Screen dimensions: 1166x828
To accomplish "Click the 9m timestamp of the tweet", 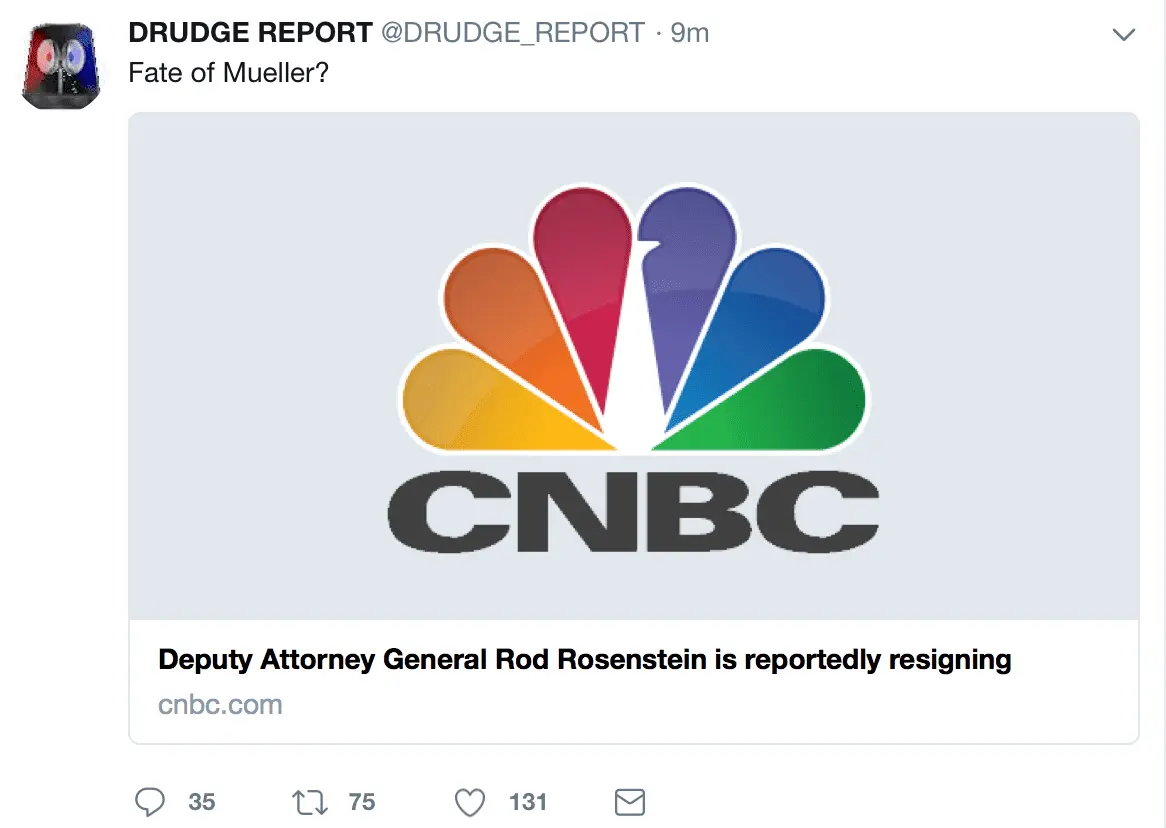I will pyautogui.click(x=689, y=33).
